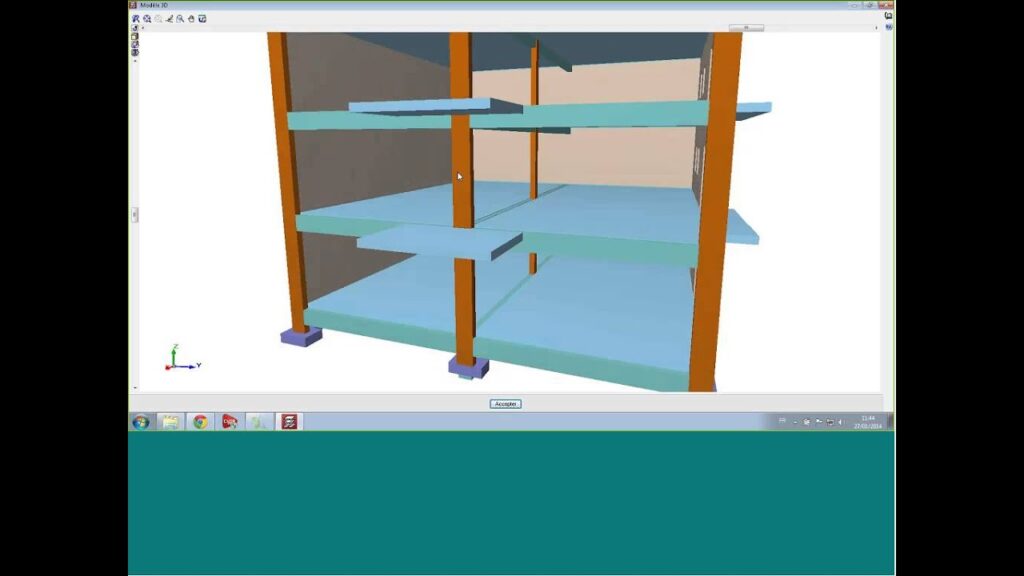
Task: Click the top icon in the left sidebar
Action: [135, 29]
